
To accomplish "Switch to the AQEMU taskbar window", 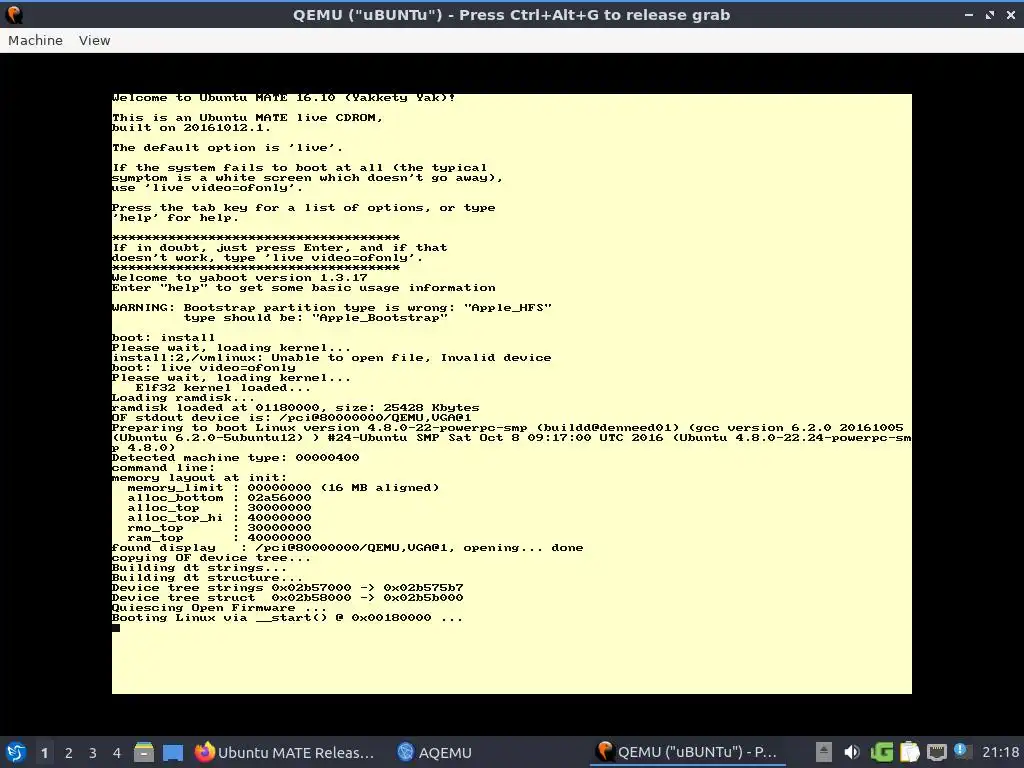I will tap(435, 752).
